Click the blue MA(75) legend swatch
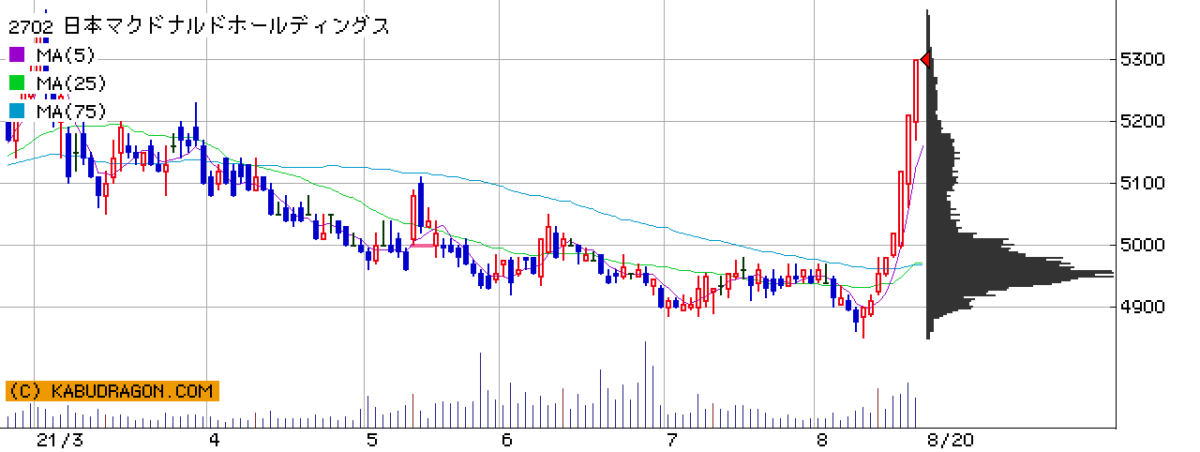The image size is (1200, 452). 15,112
